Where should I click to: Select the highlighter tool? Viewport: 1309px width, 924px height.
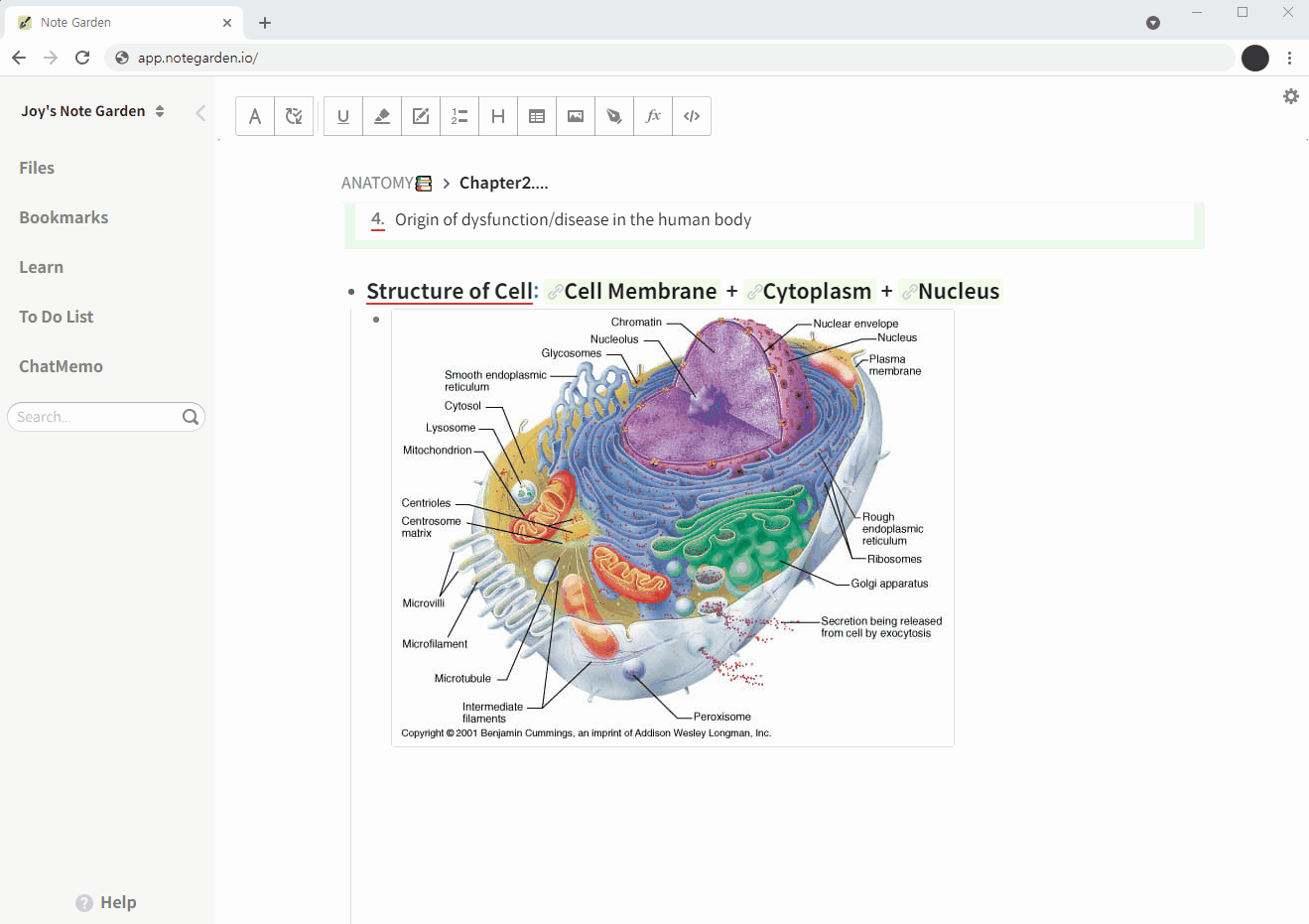coord(382,116)
